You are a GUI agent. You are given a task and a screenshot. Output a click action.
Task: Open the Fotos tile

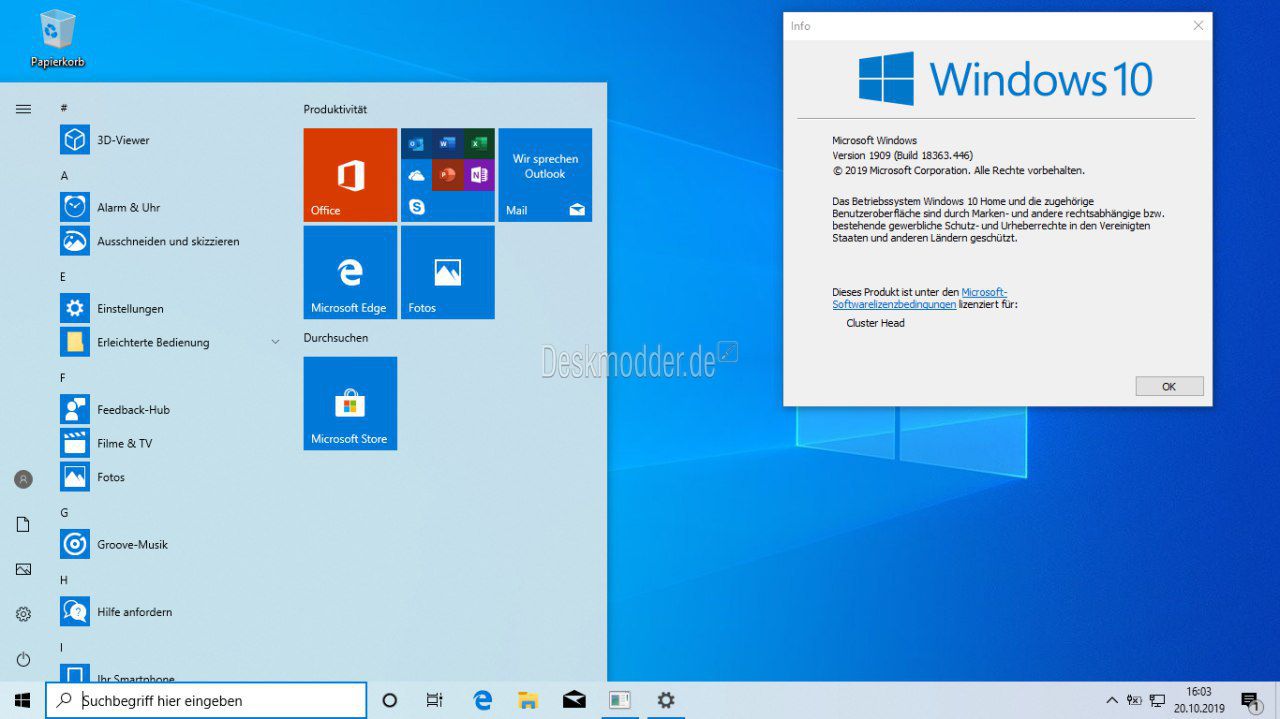[447, 272]
